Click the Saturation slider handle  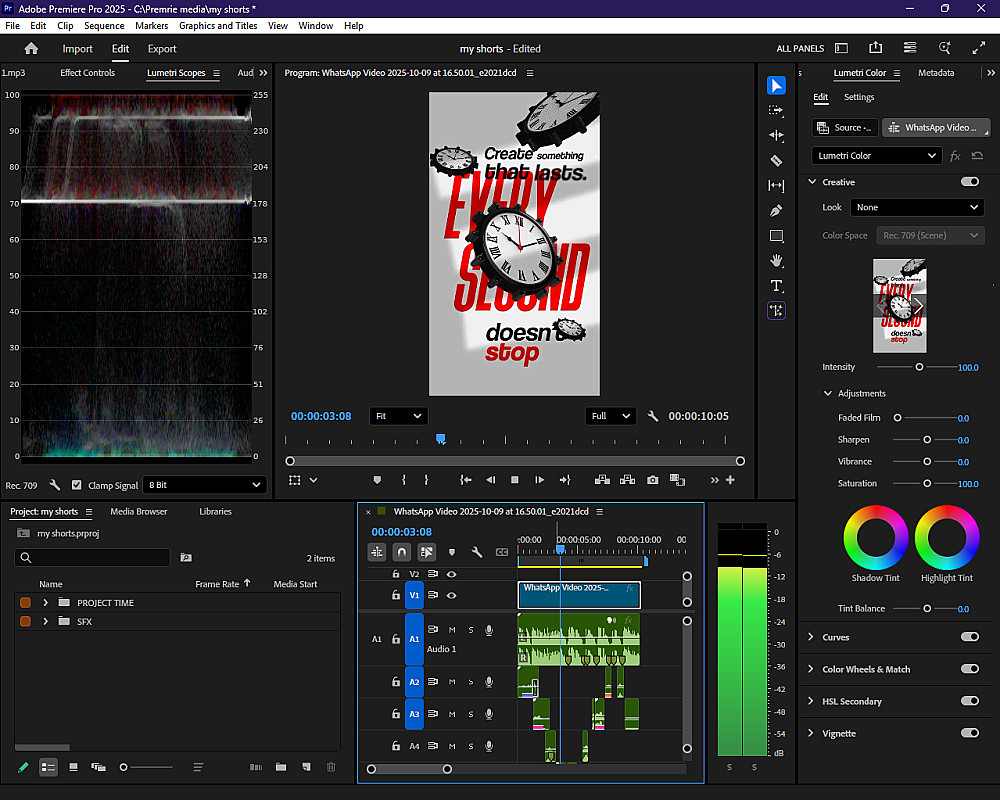coord(927,484)
